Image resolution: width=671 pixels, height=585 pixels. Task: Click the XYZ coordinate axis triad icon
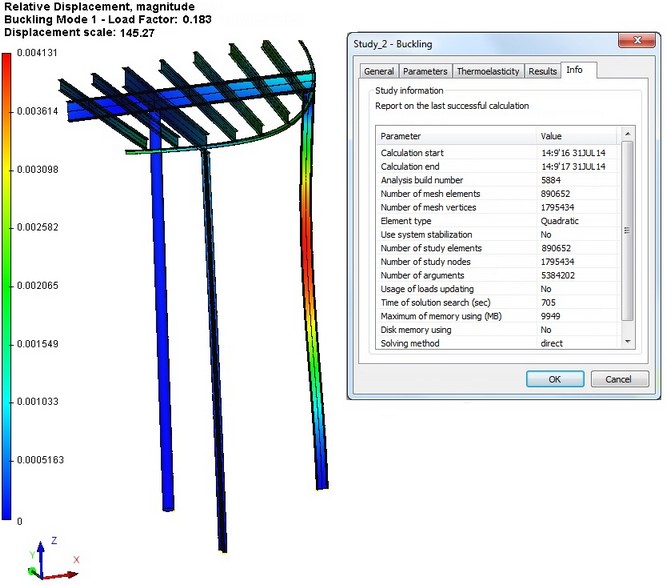tap(50, 560)
